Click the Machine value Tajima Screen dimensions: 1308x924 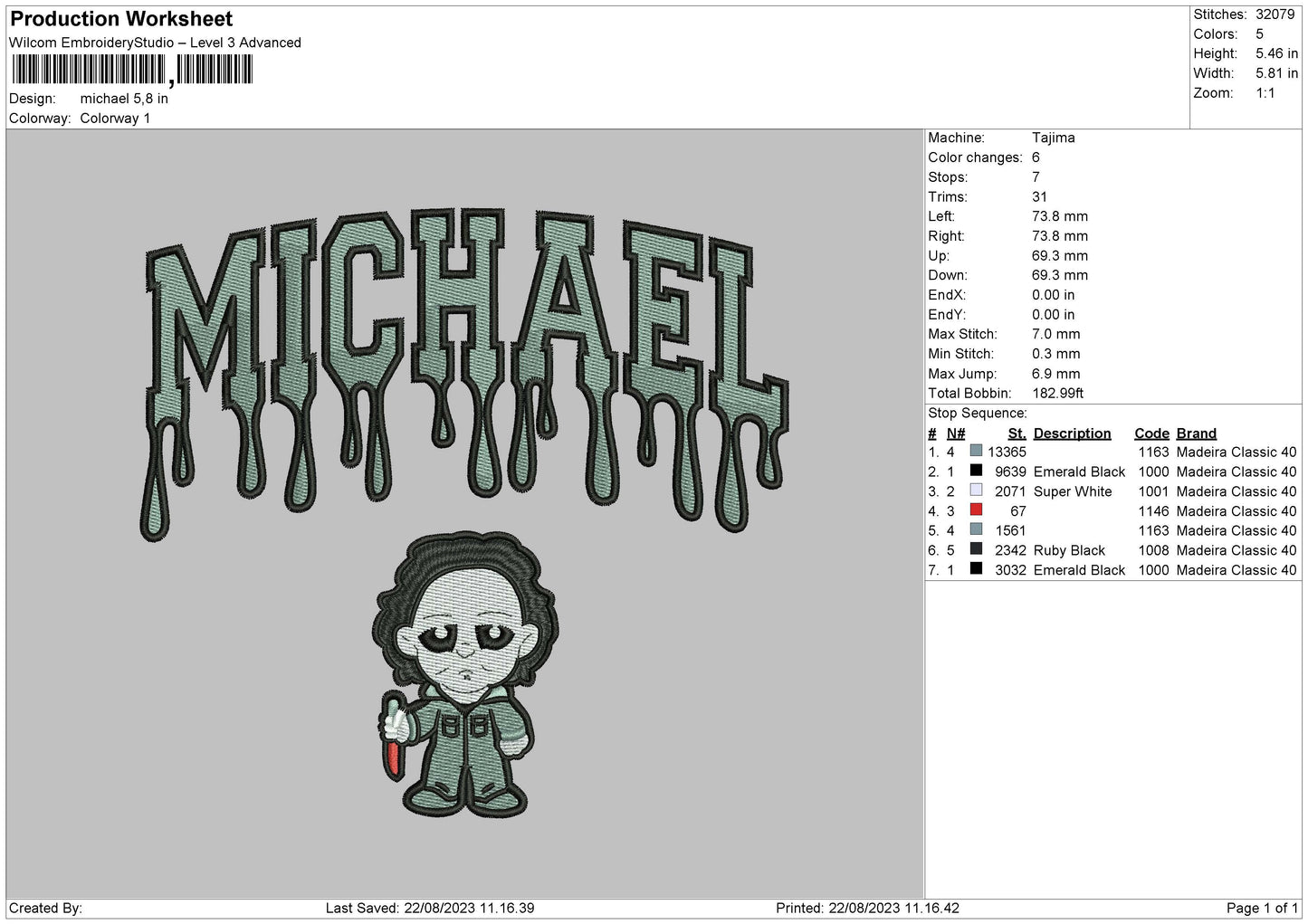[x=1054, y=138]
